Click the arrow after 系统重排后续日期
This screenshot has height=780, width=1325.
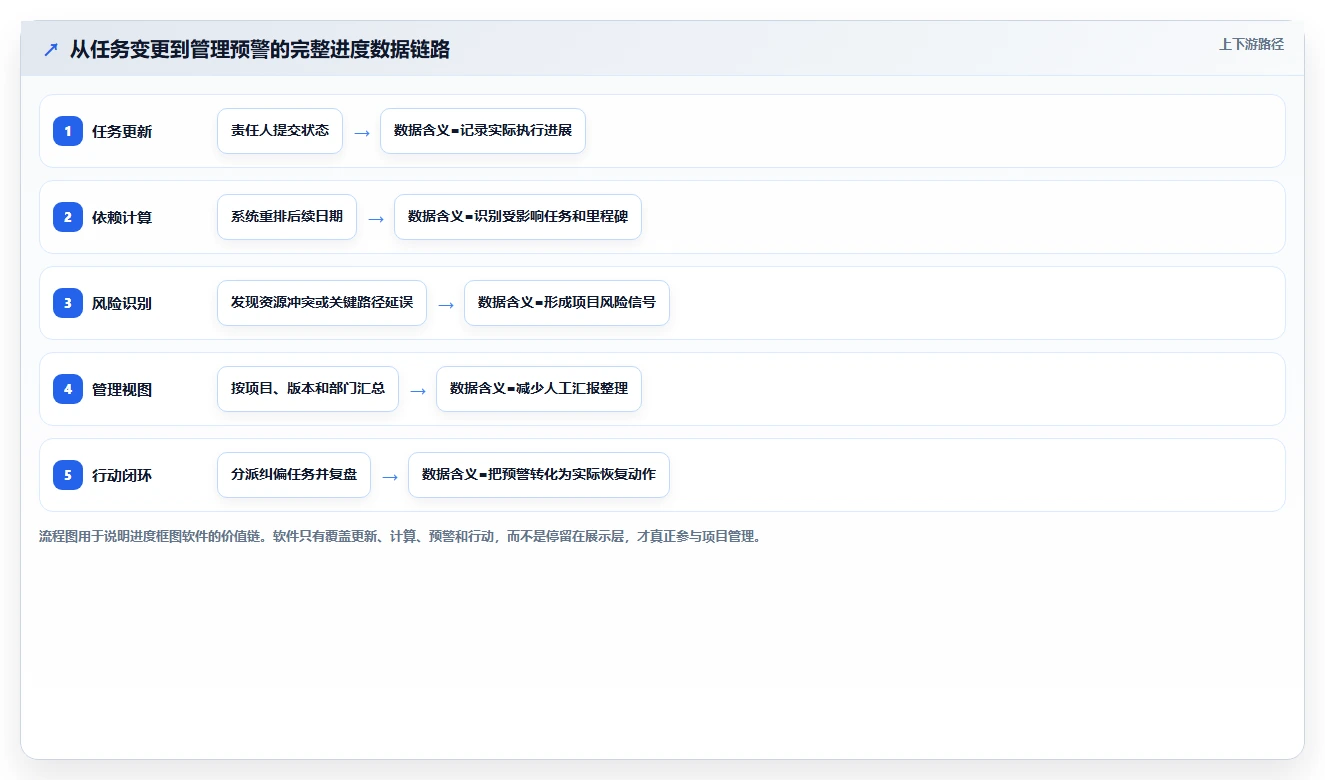[376, 219]
